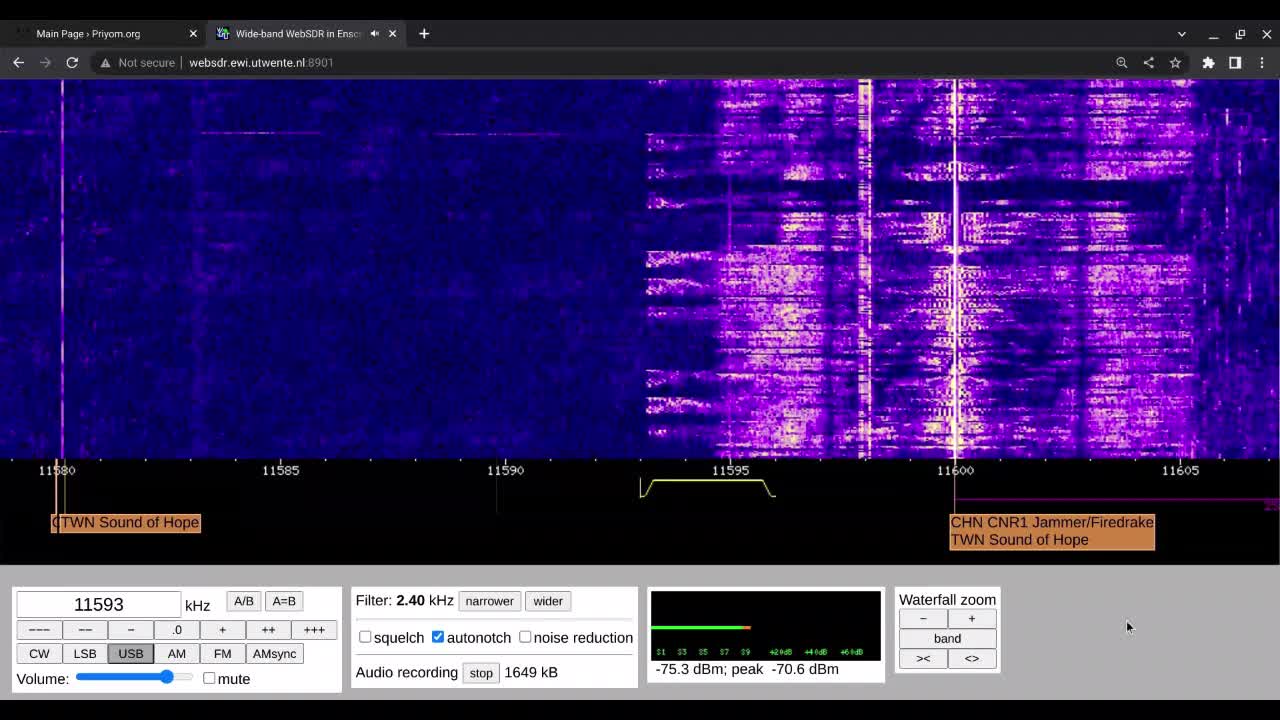This screenshot has width=1280, height=720.
Task: Mute the tab audio speaker icon
Action: click(375, 33)
